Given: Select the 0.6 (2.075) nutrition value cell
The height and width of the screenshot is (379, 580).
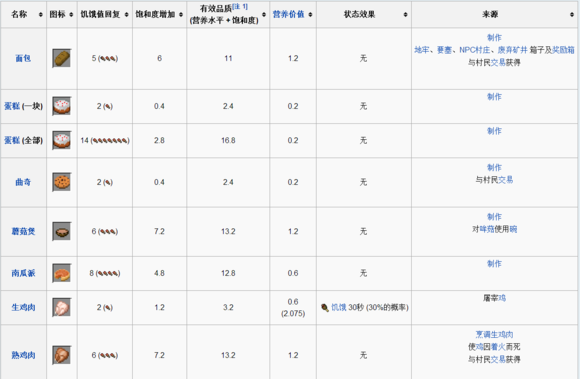Looking at the screenshot, I should pos(293,308).
